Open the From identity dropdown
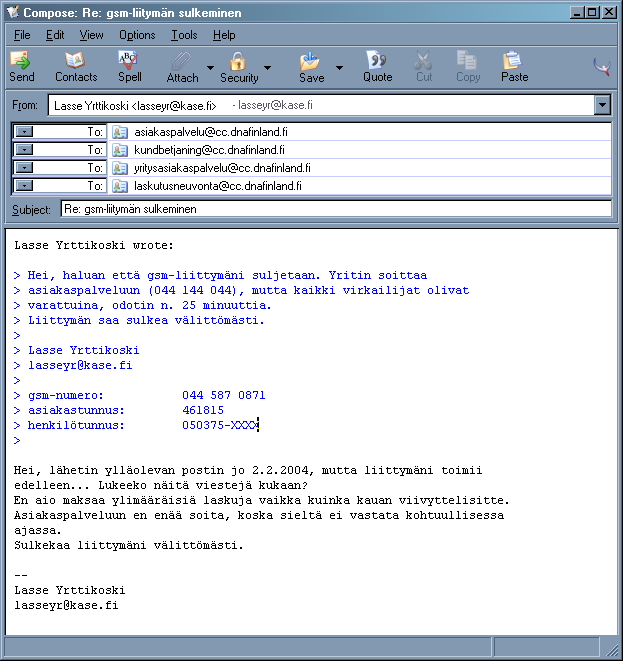Image resolution: width=623 pixels, height=661 pixels. (x=602, y=105)
